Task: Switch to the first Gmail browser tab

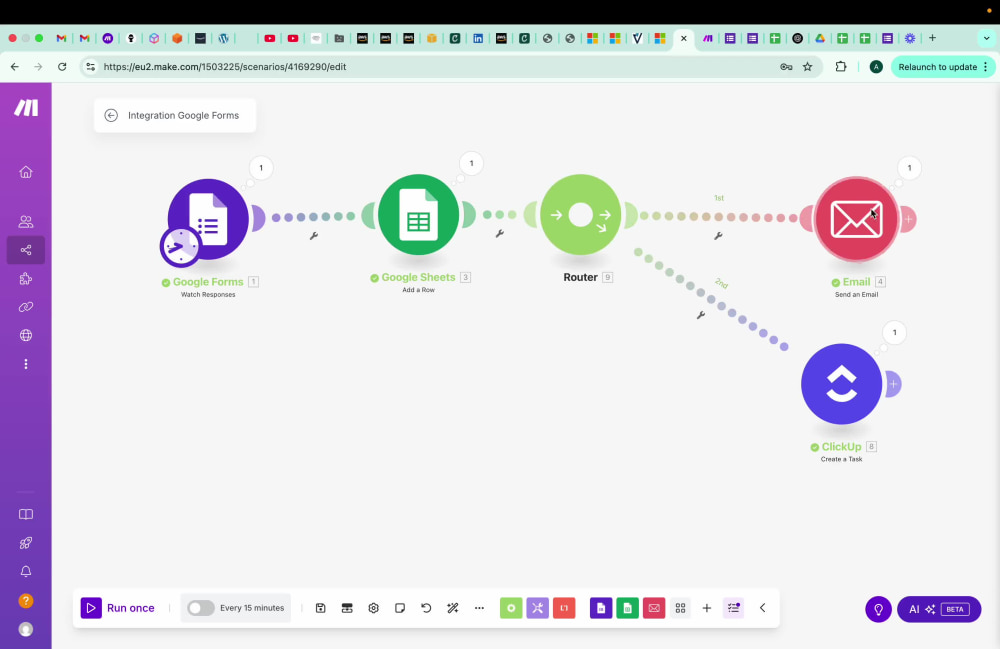Action: coord(61,38)
